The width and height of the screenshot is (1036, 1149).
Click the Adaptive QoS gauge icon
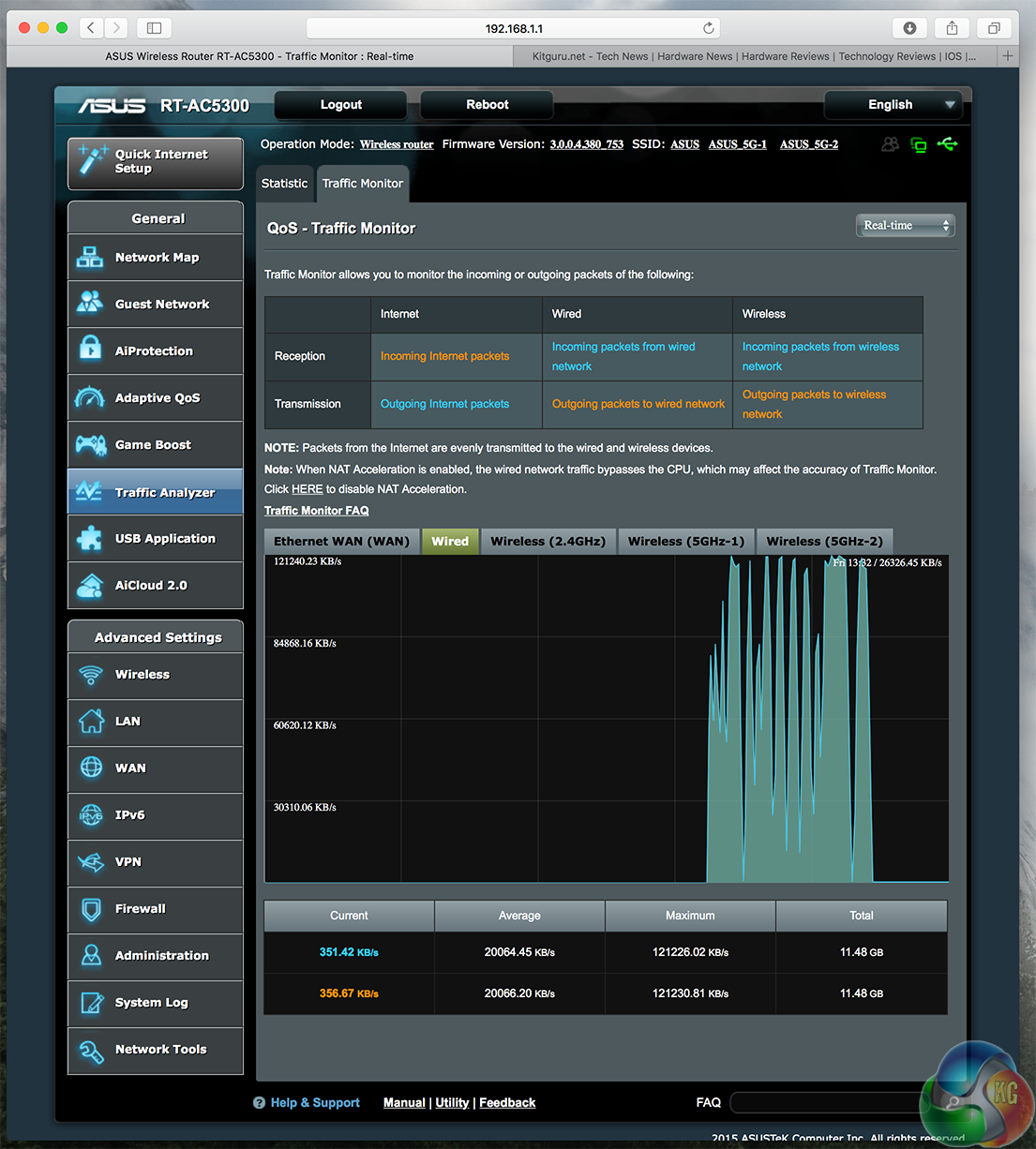90,397
